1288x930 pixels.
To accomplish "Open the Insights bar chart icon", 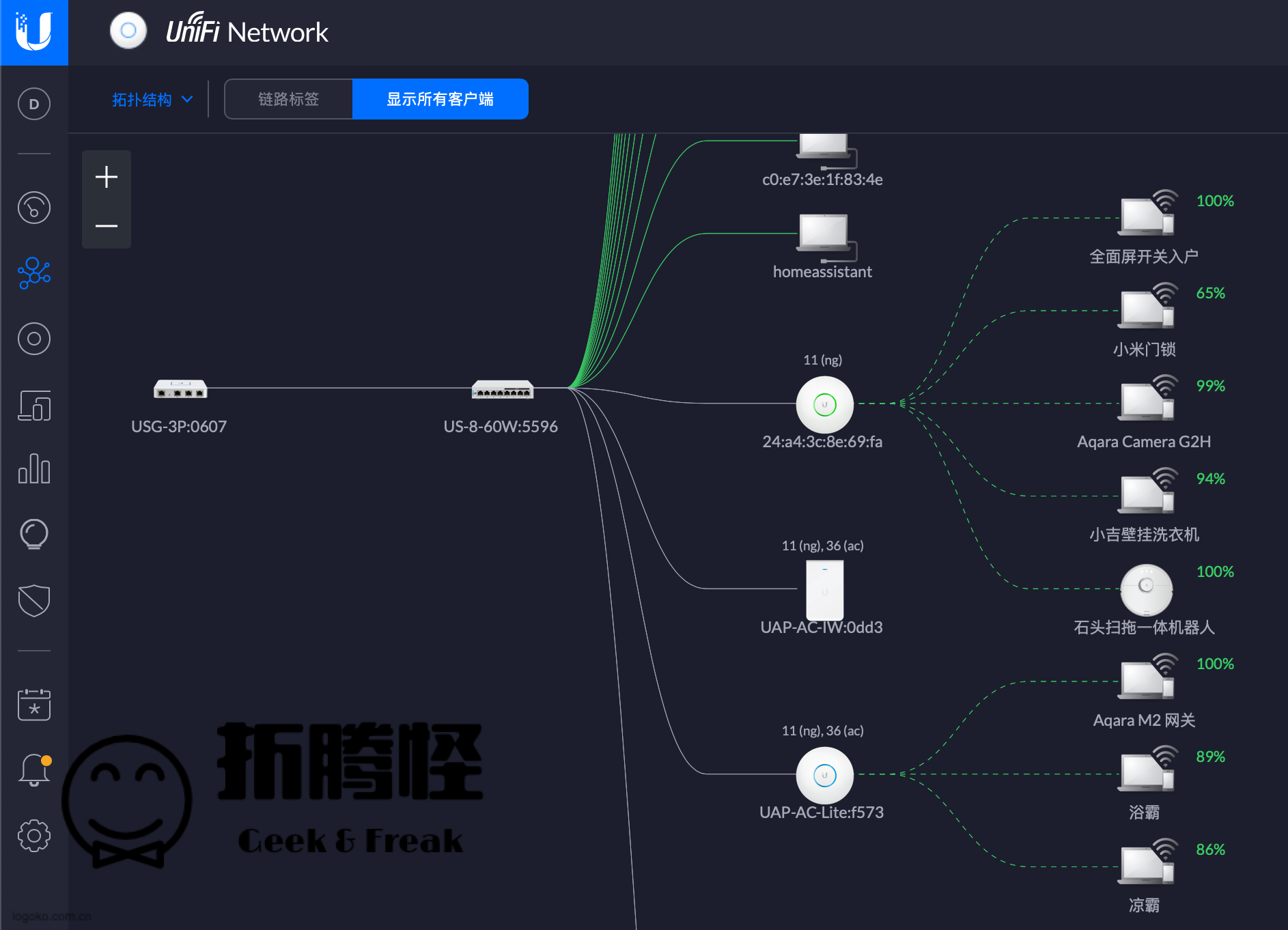I will [34, 470].
